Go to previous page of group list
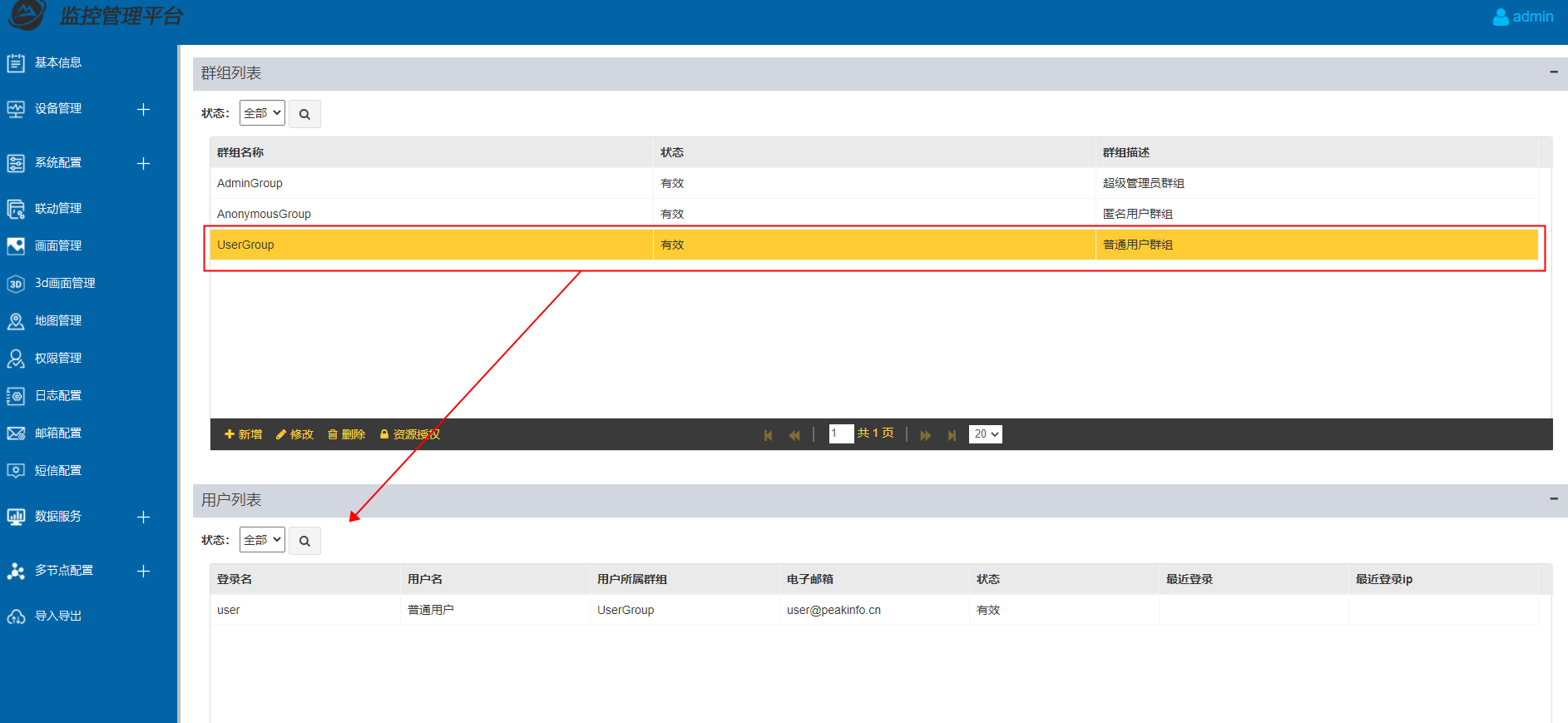Viewport: 1568px width, 723px height. click(x=794, y=435)
